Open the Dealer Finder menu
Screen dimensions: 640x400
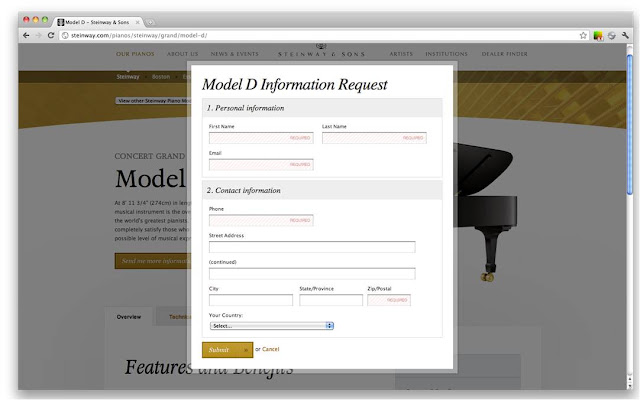(x=504, y=54)
